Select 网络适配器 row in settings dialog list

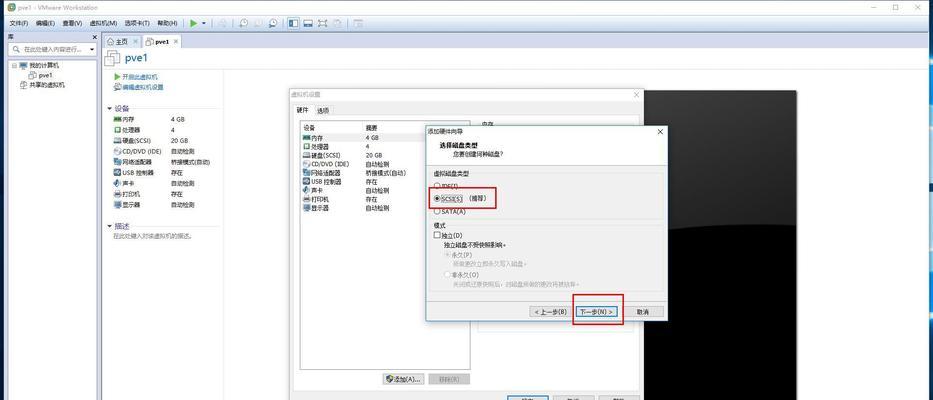point(363,173)
